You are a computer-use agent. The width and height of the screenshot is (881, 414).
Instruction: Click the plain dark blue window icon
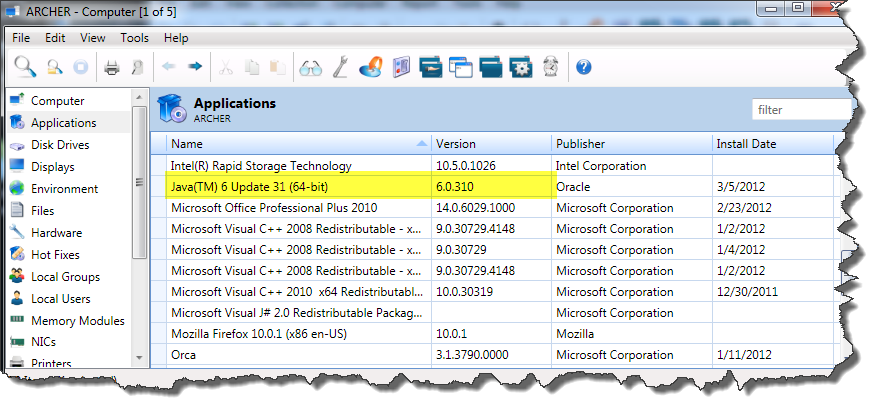click(x=491, y=67)
